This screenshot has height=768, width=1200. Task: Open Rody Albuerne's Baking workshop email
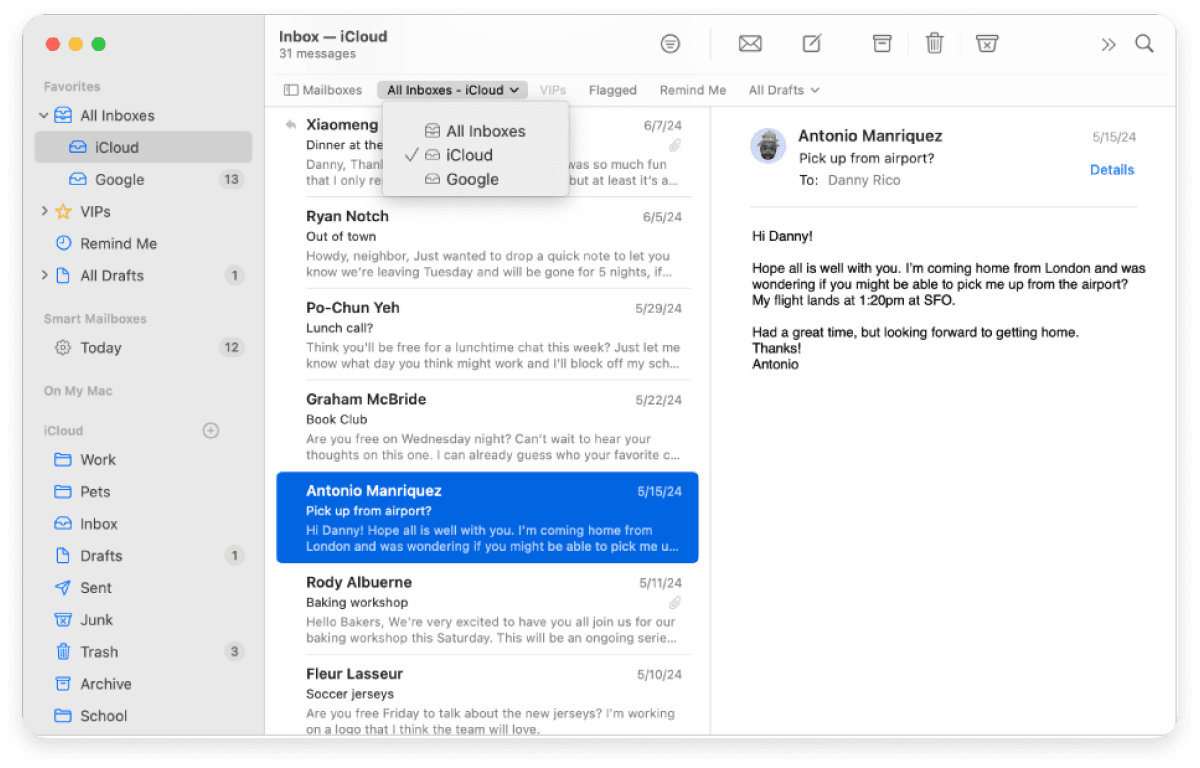click(x=487, y=609)
